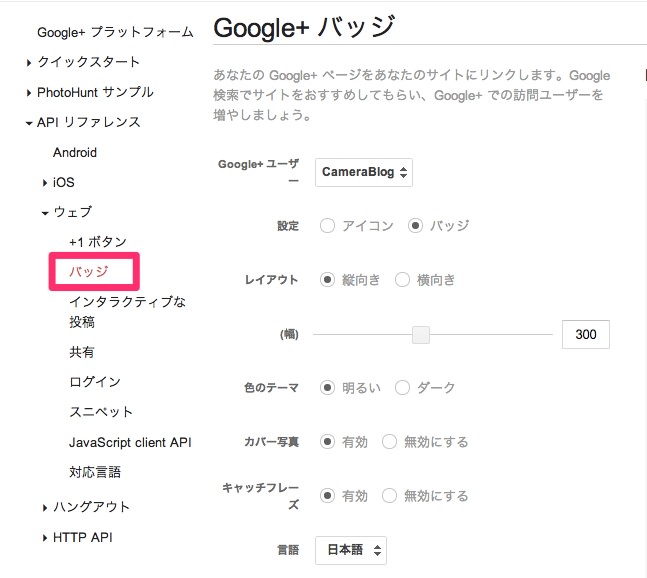Click the width value field showing 300

[x=586, y=334]
